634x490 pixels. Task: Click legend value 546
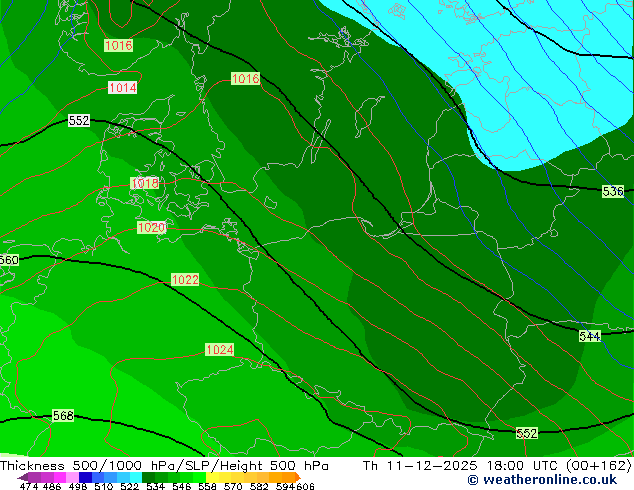tap(182, 486)
